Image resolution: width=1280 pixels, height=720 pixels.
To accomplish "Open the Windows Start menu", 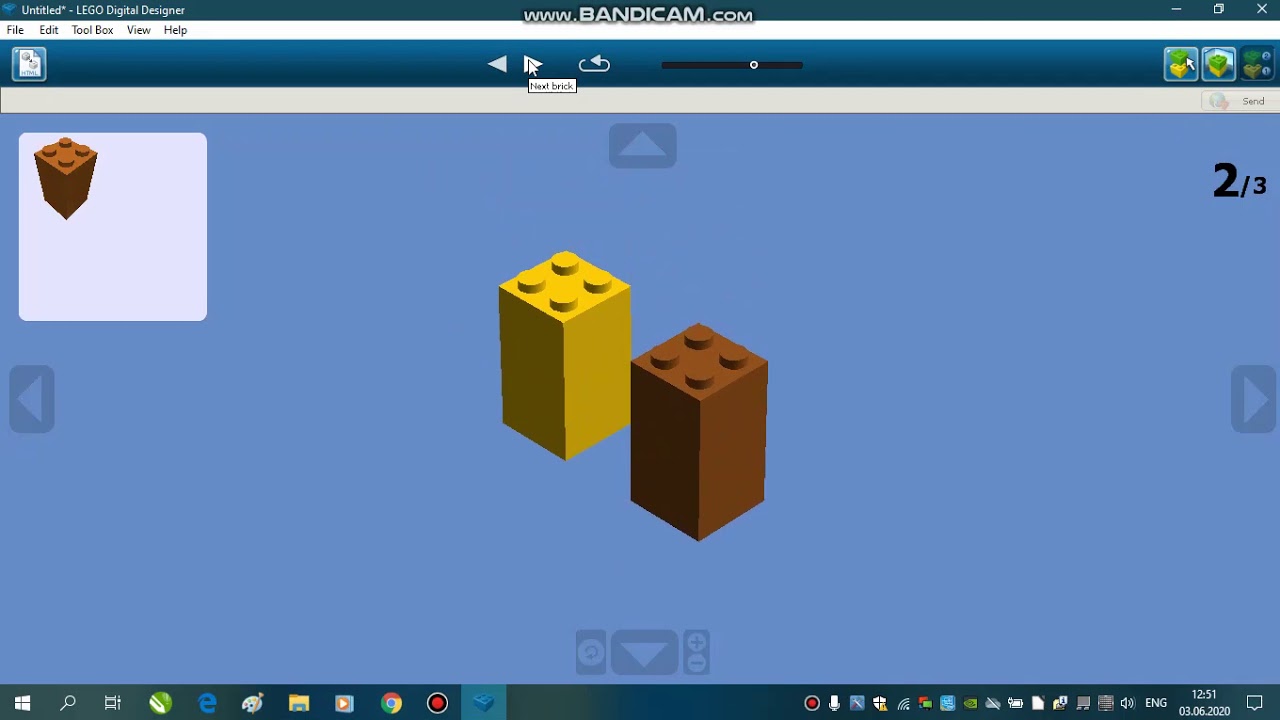I will [x=22, y=703].
